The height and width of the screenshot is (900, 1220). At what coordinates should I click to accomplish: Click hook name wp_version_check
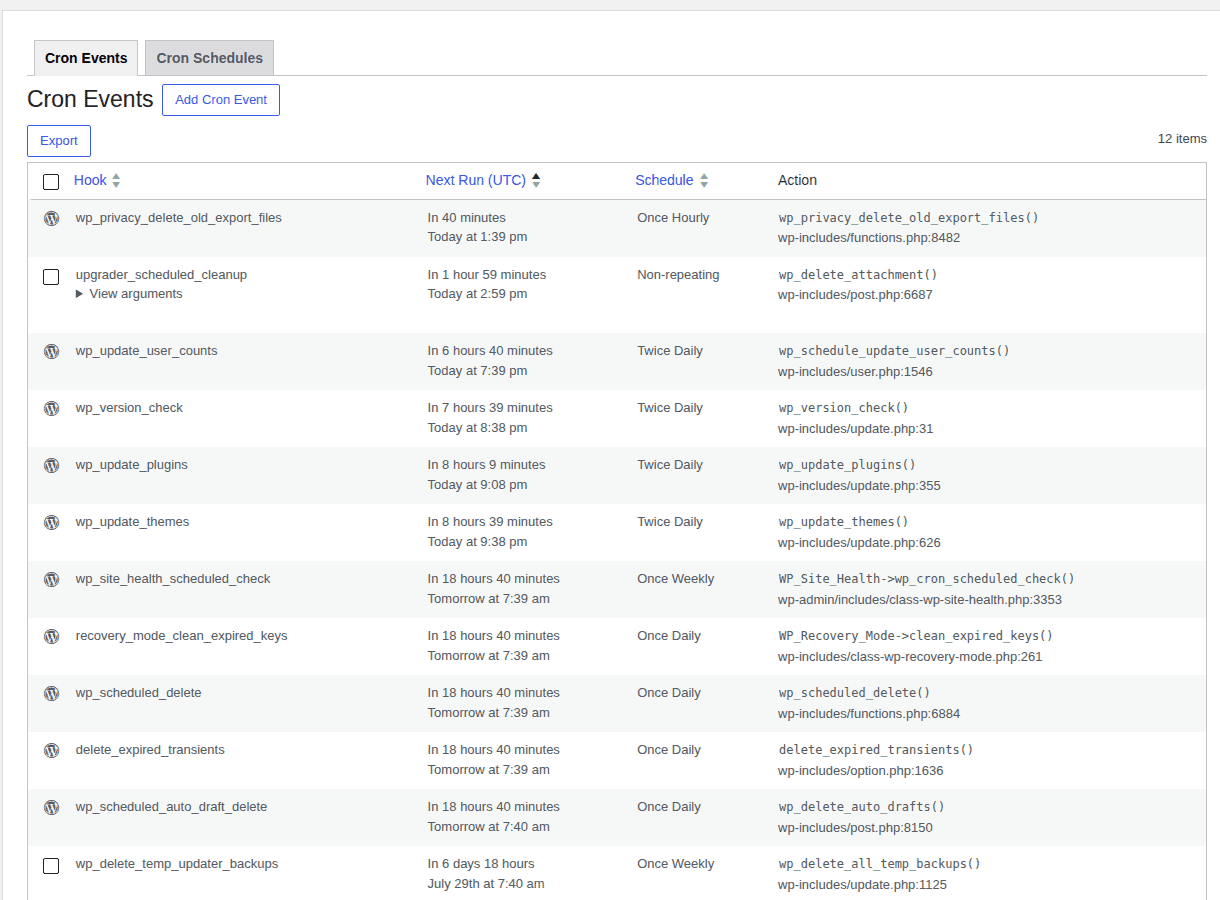pos(129,408)
